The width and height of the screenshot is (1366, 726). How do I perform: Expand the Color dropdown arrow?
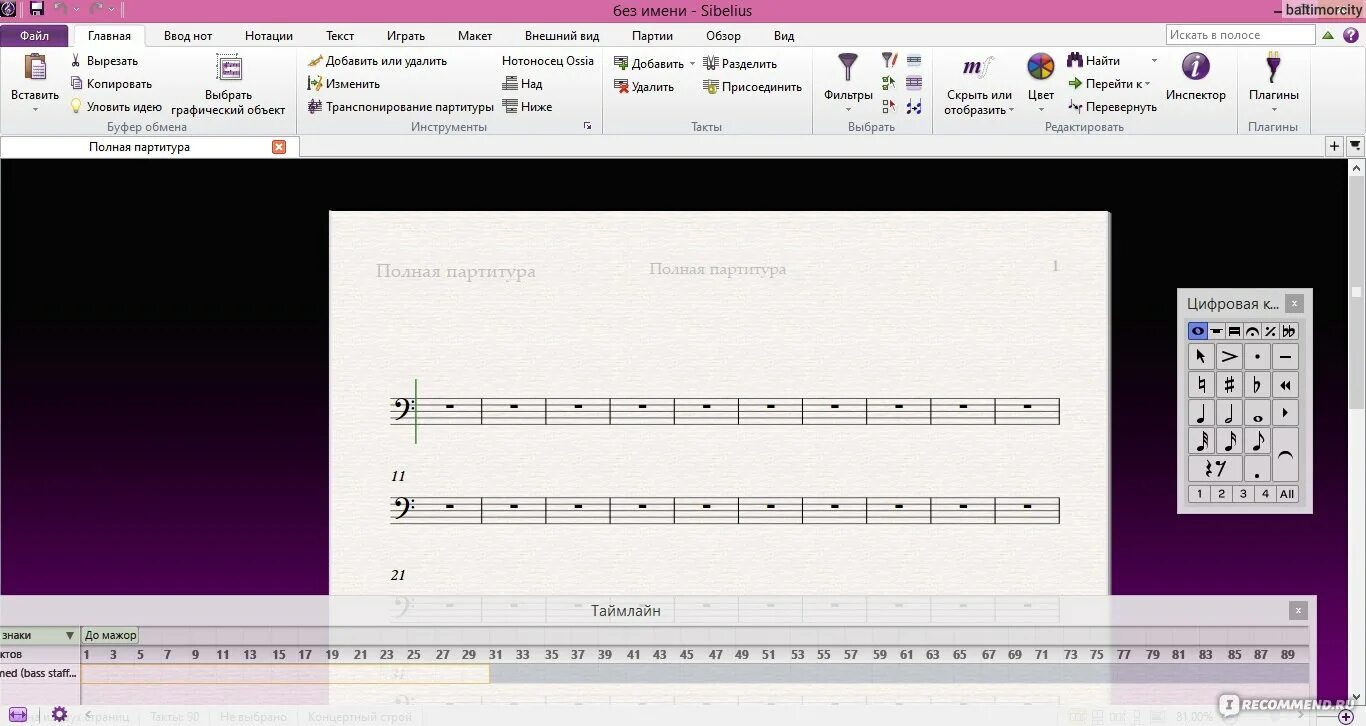1041,109
